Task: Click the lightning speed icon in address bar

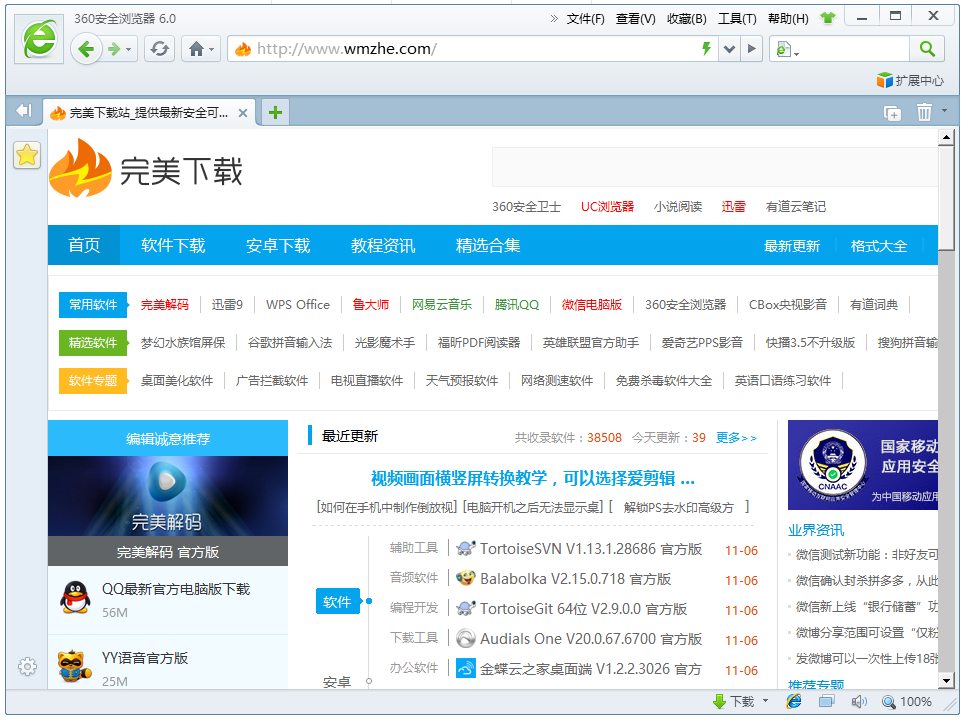Action: (707, 48)
